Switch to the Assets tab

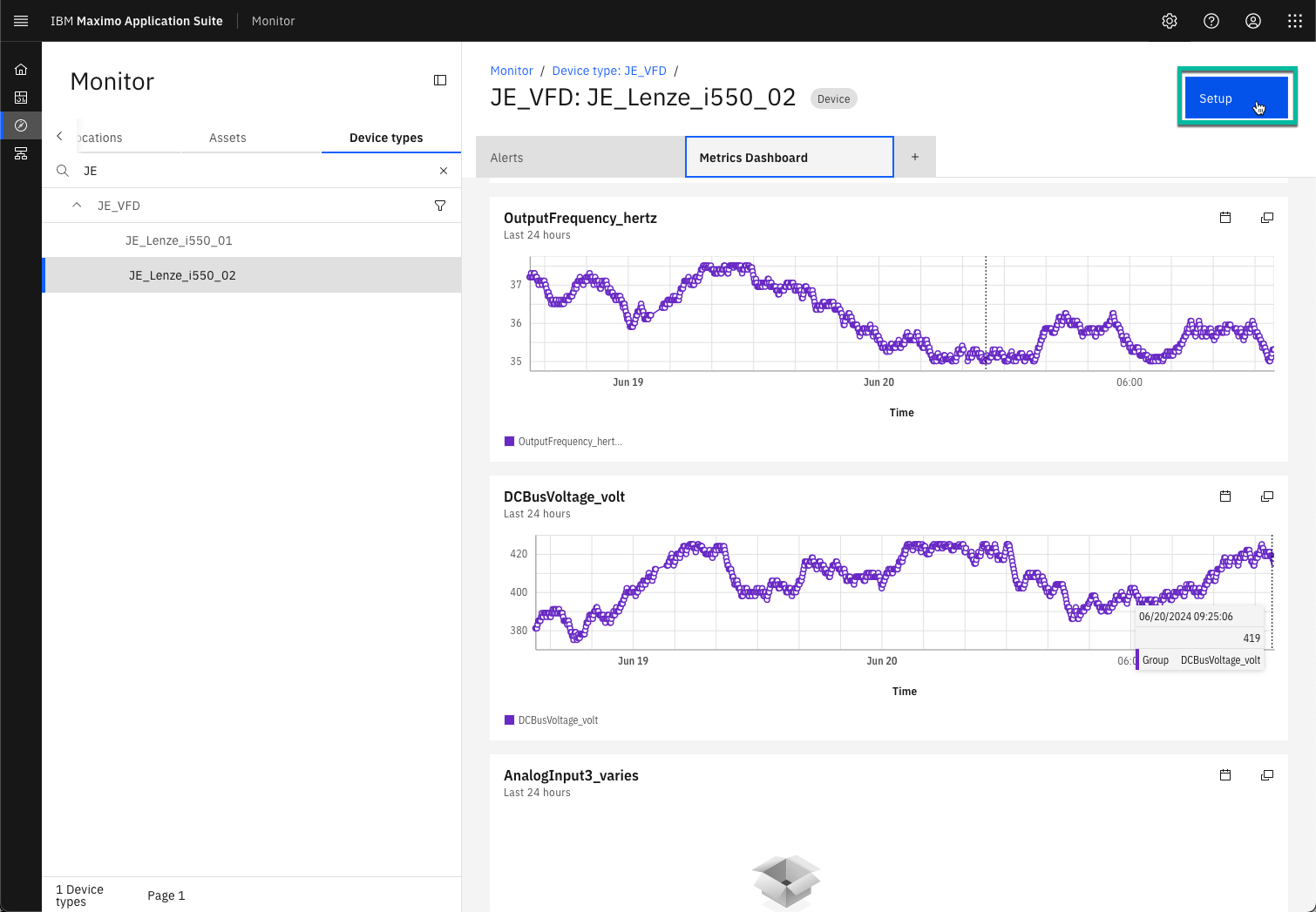227,138
